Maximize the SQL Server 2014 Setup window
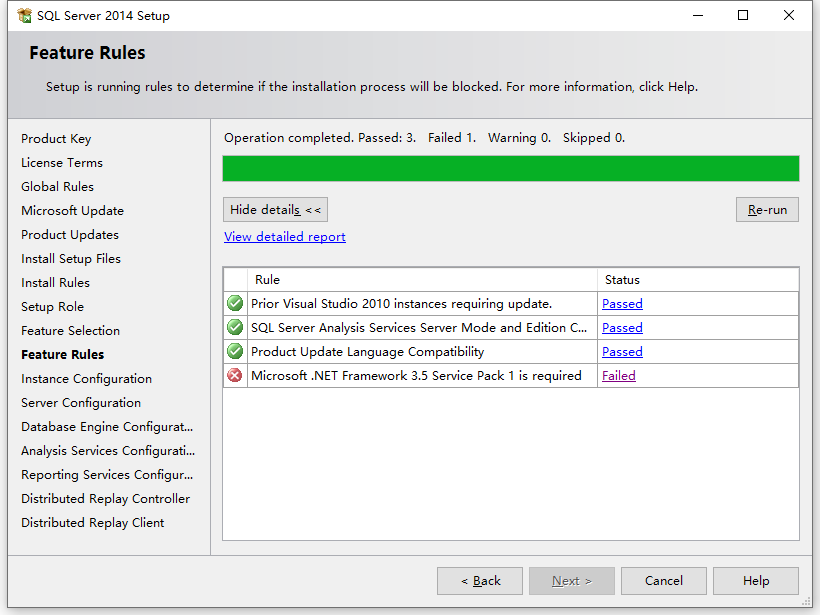 click(x=743, y=16)
